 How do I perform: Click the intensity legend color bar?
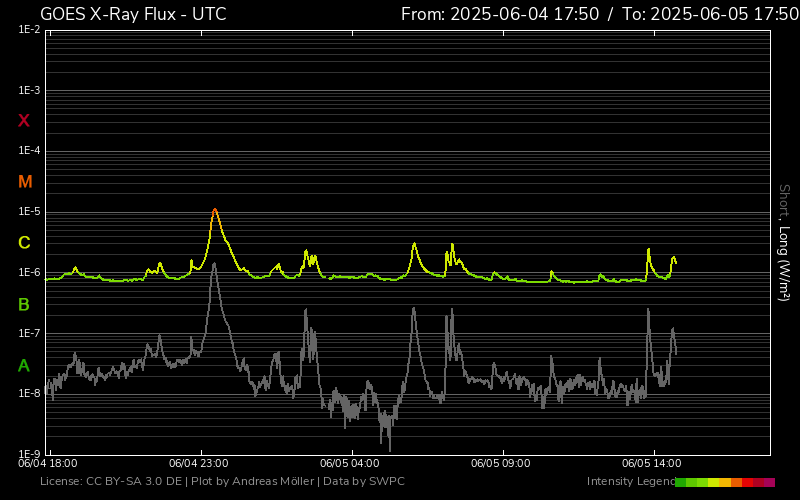725,482
